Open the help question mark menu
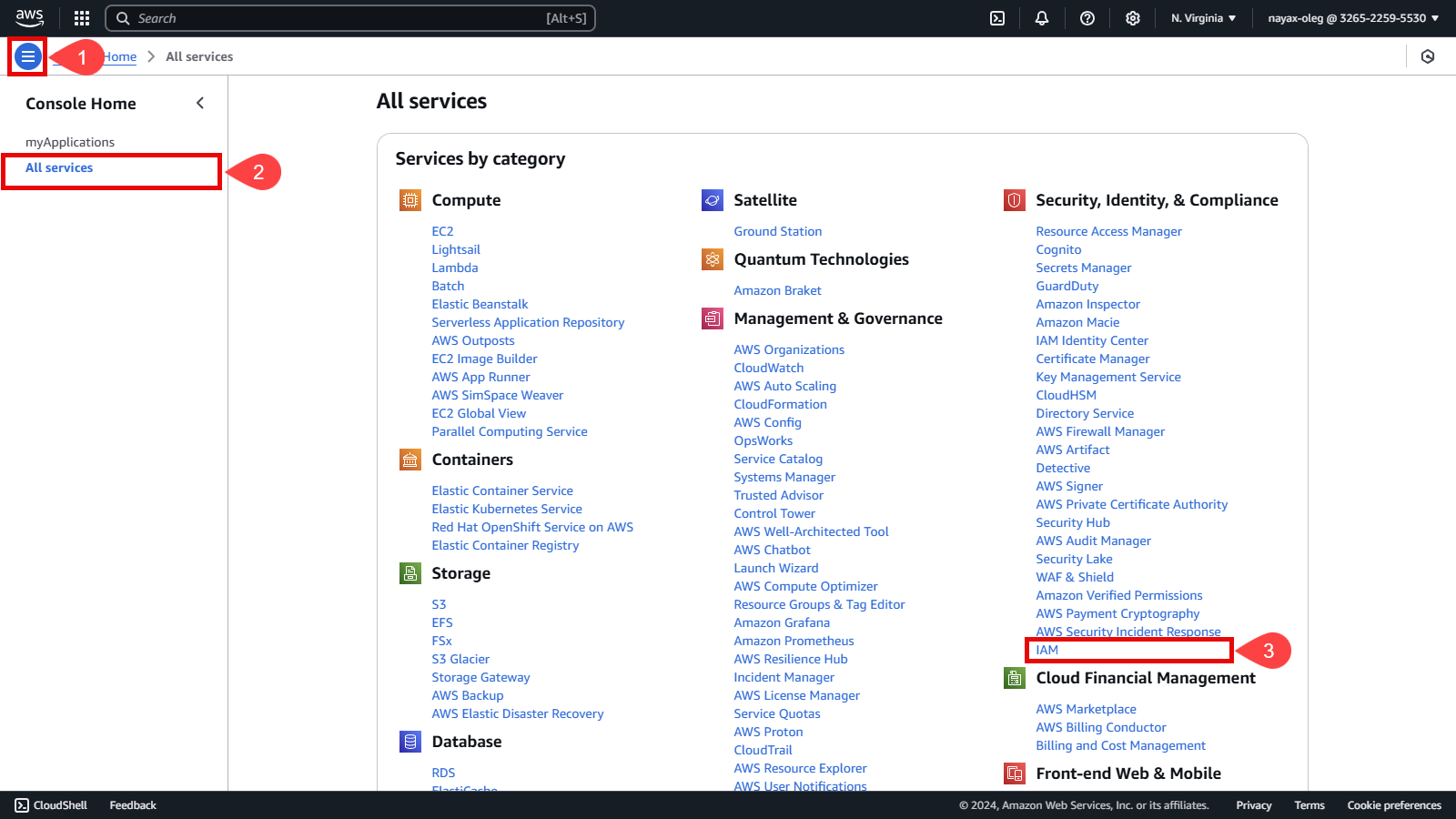1456x819 pixels. click(x=1087, y=18)
